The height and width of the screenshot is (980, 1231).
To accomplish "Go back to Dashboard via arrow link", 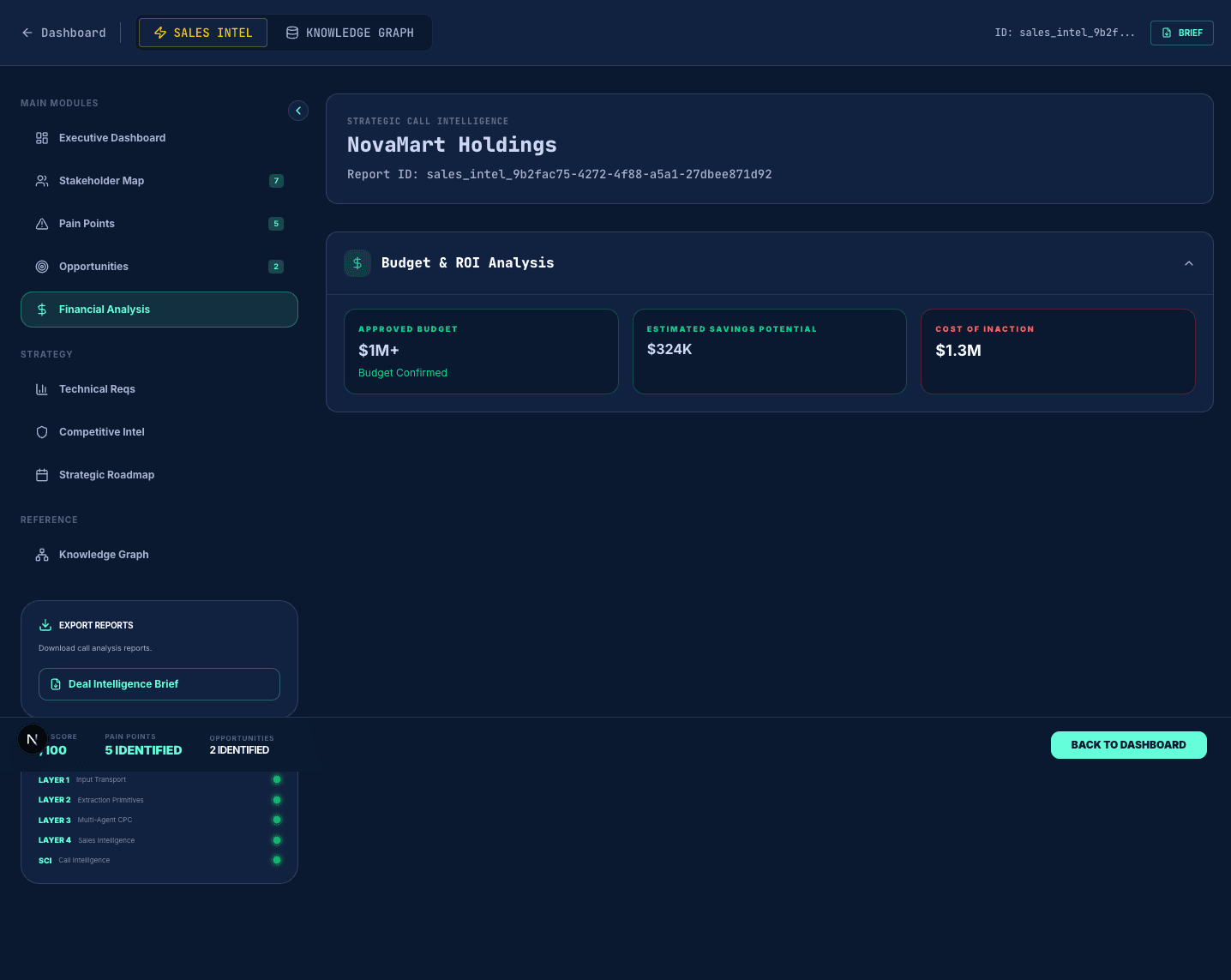I will 63,33.
